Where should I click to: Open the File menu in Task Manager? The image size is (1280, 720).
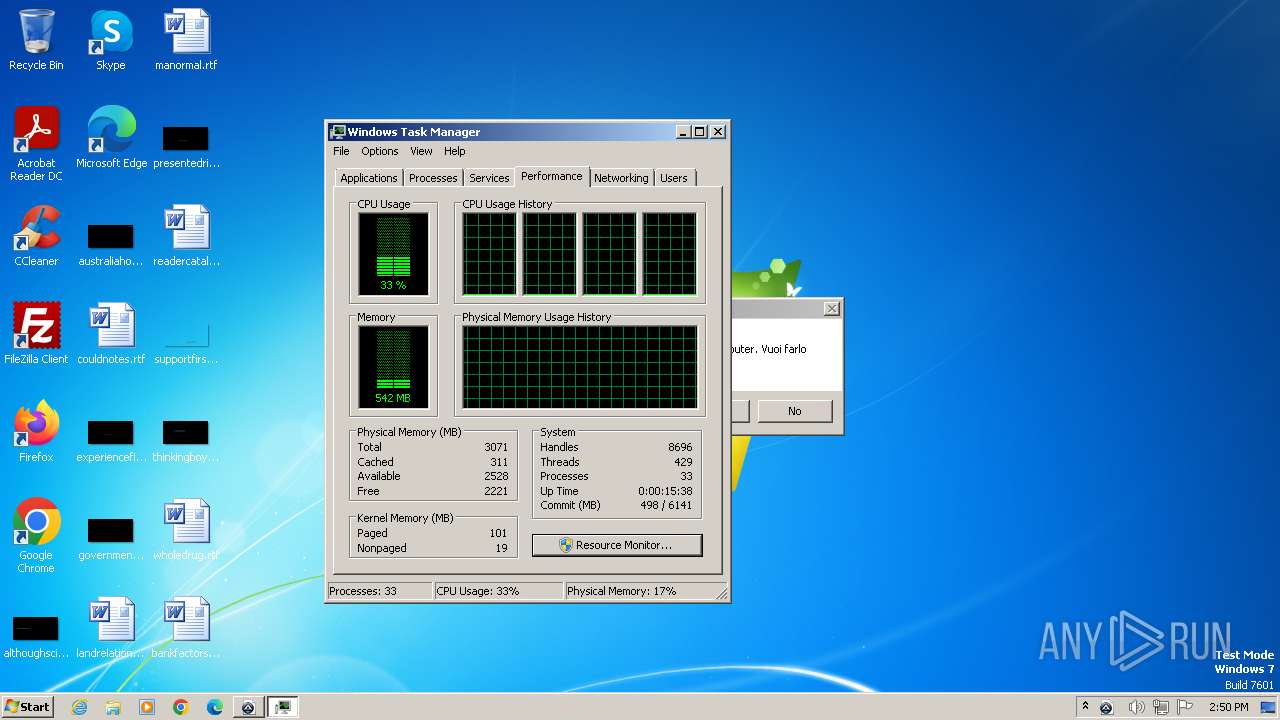coord(341,151)
